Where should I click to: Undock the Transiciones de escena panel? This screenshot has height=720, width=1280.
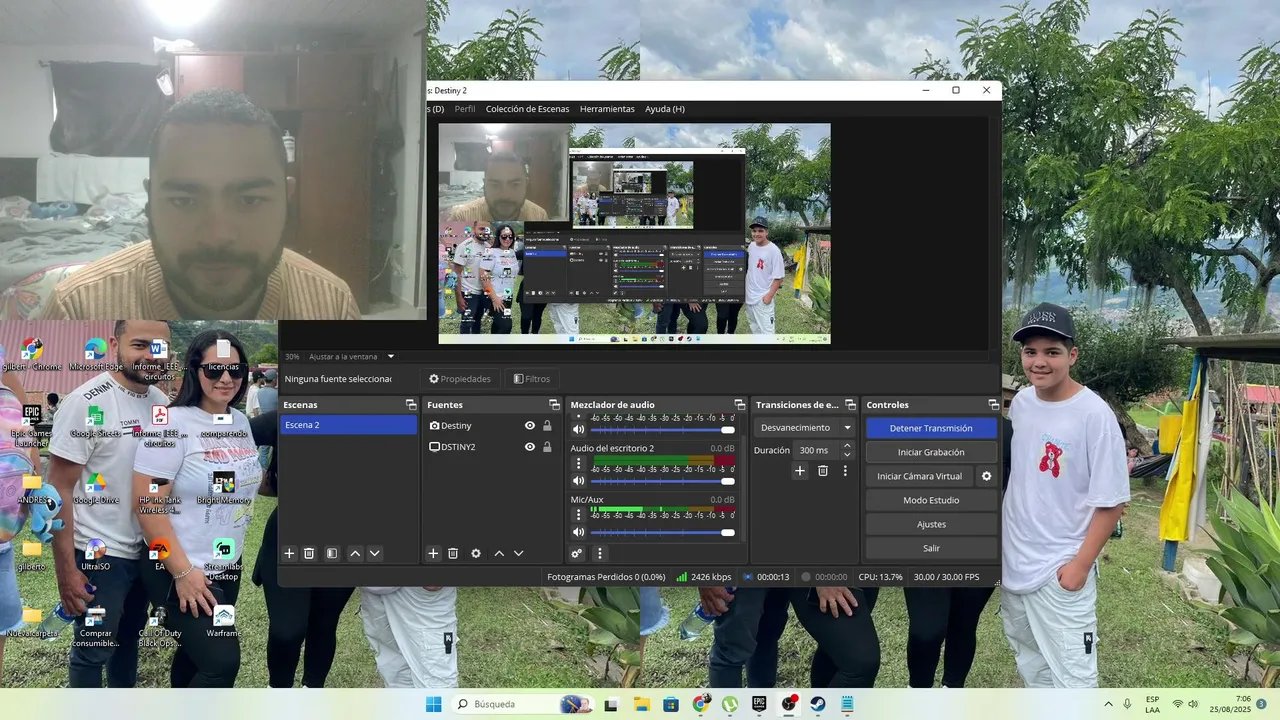click(850, 405)
